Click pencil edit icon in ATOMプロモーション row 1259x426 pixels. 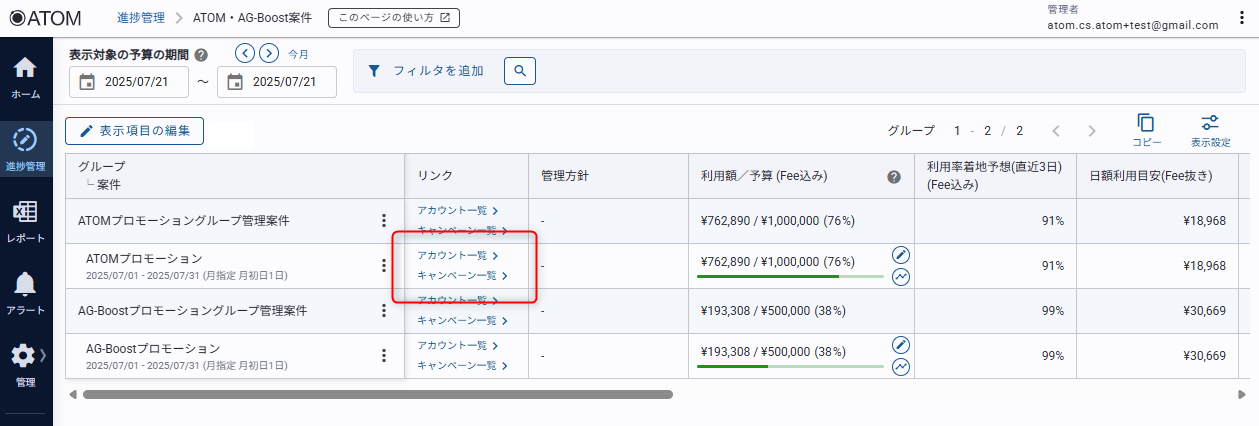(901, 255)
